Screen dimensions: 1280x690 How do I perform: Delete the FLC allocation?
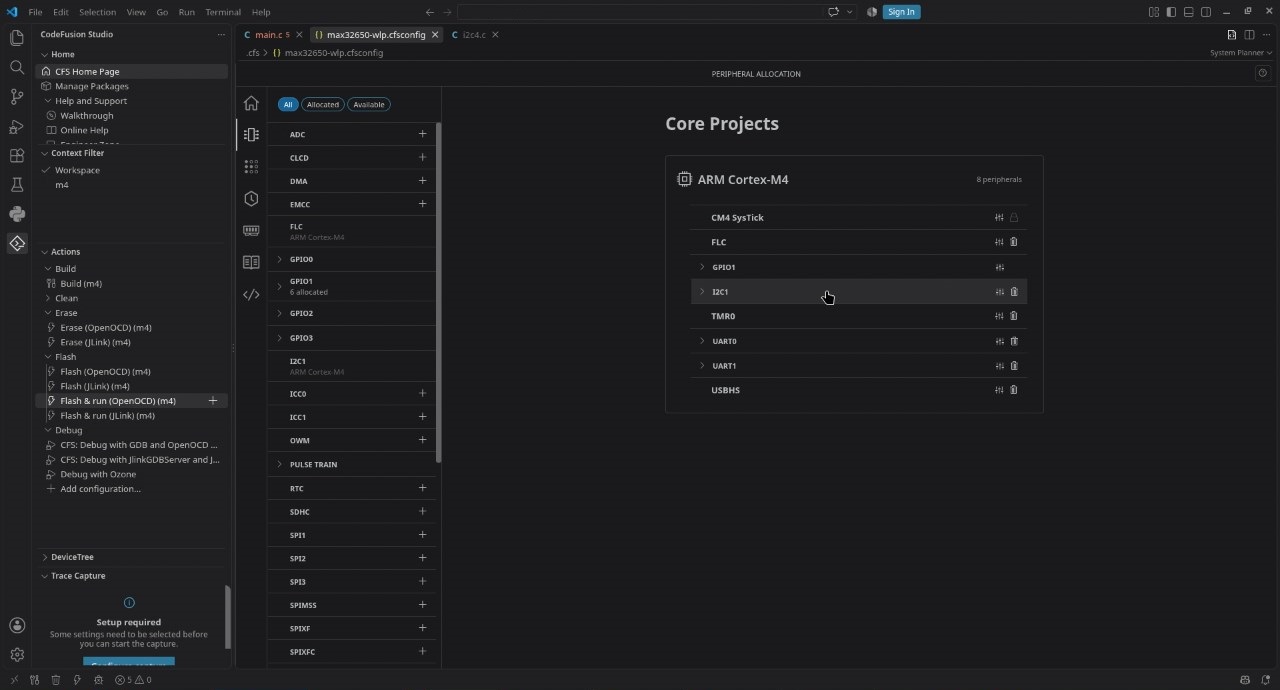[1014, 242]
